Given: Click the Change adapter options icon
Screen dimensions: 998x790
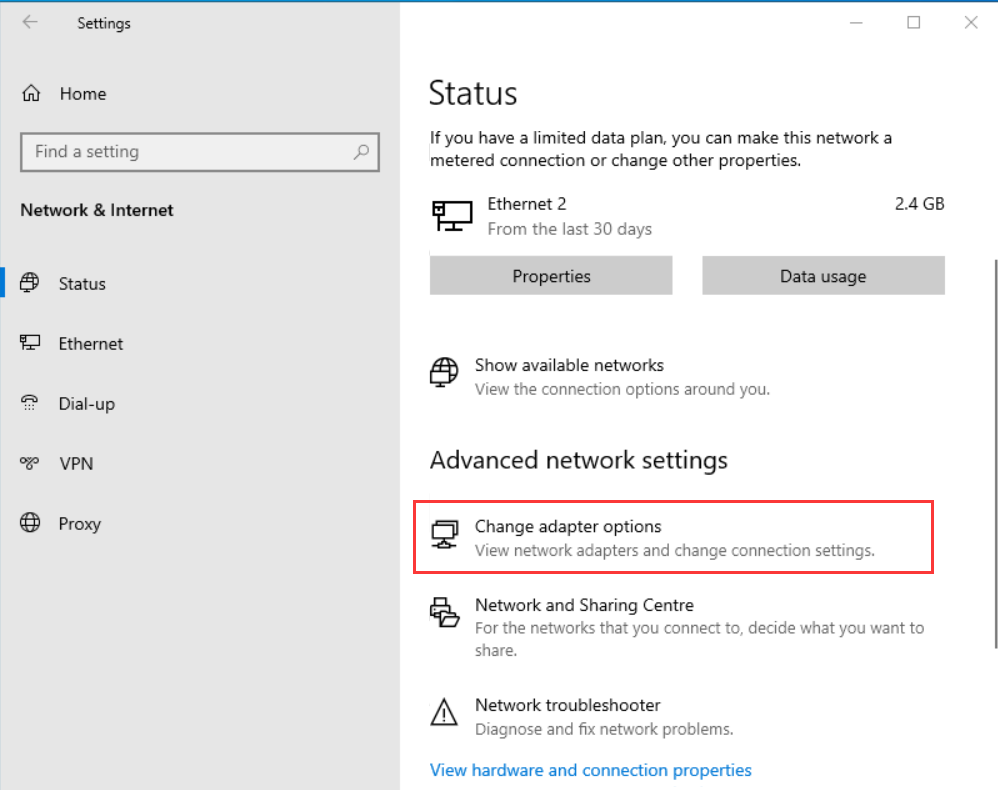Looking at the screenshot, I should 444,534.
